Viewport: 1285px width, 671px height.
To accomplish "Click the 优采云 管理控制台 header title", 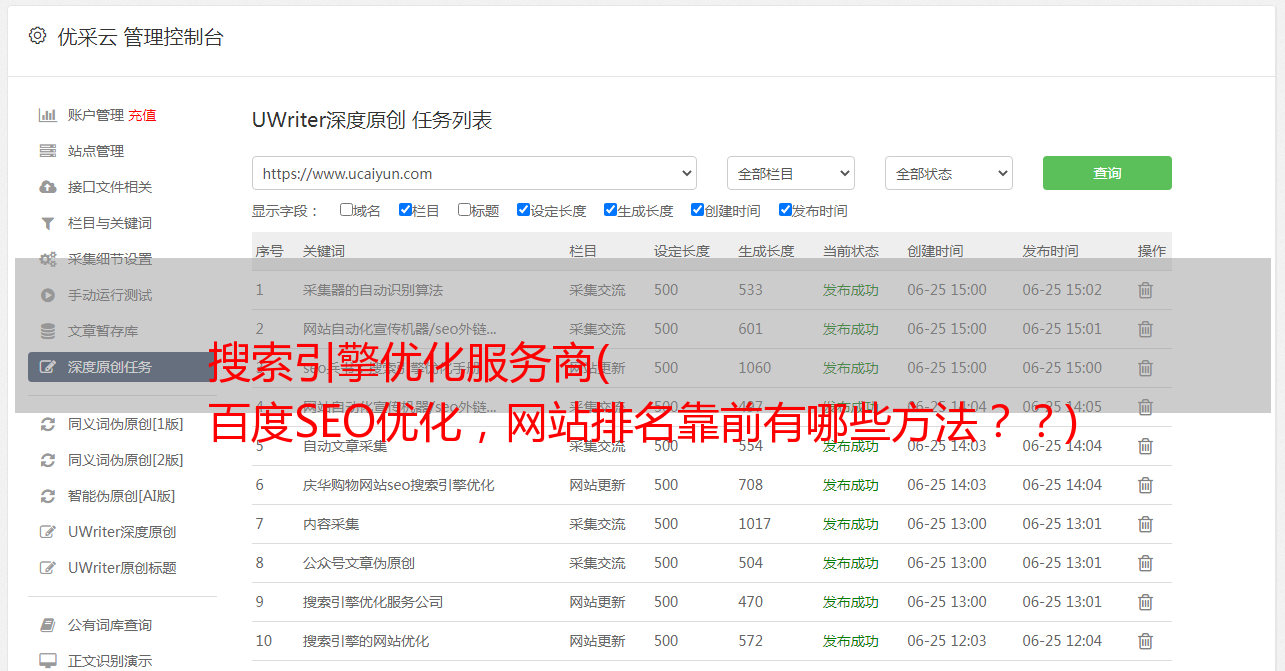I will (140, 37).
